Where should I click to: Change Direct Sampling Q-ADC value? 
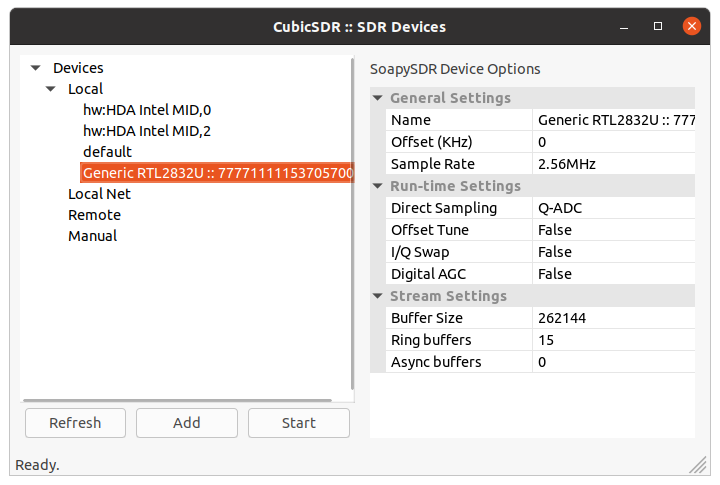(x=614, y=208)
